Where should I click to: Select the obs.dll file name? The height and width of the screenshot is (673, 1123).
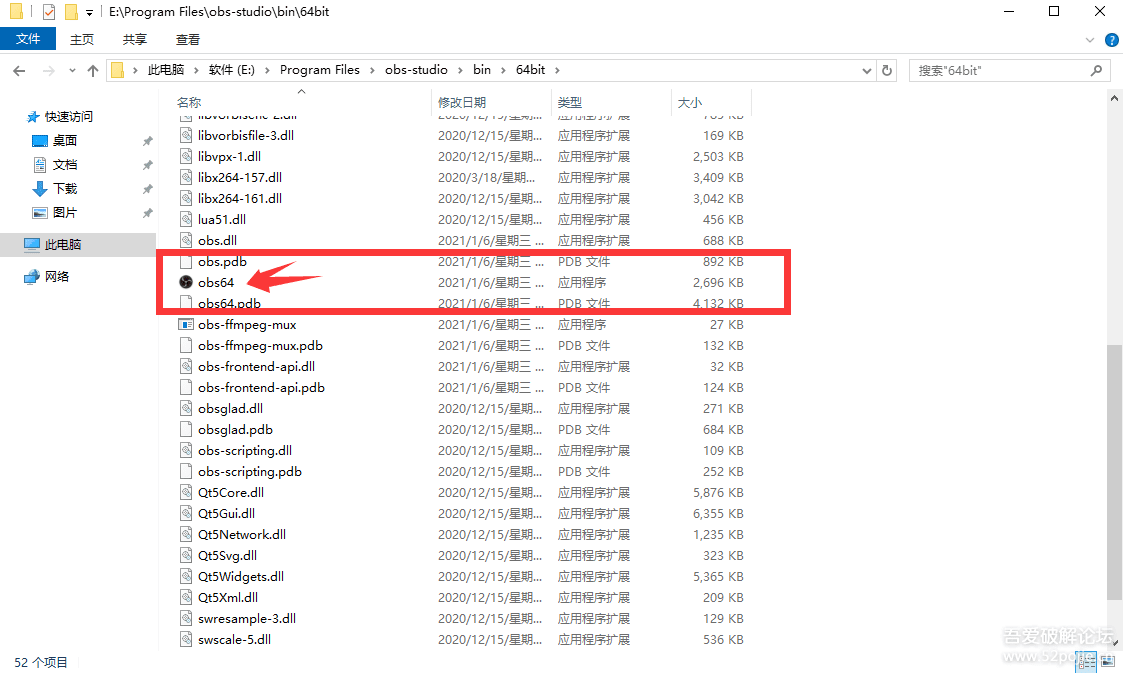218,241
